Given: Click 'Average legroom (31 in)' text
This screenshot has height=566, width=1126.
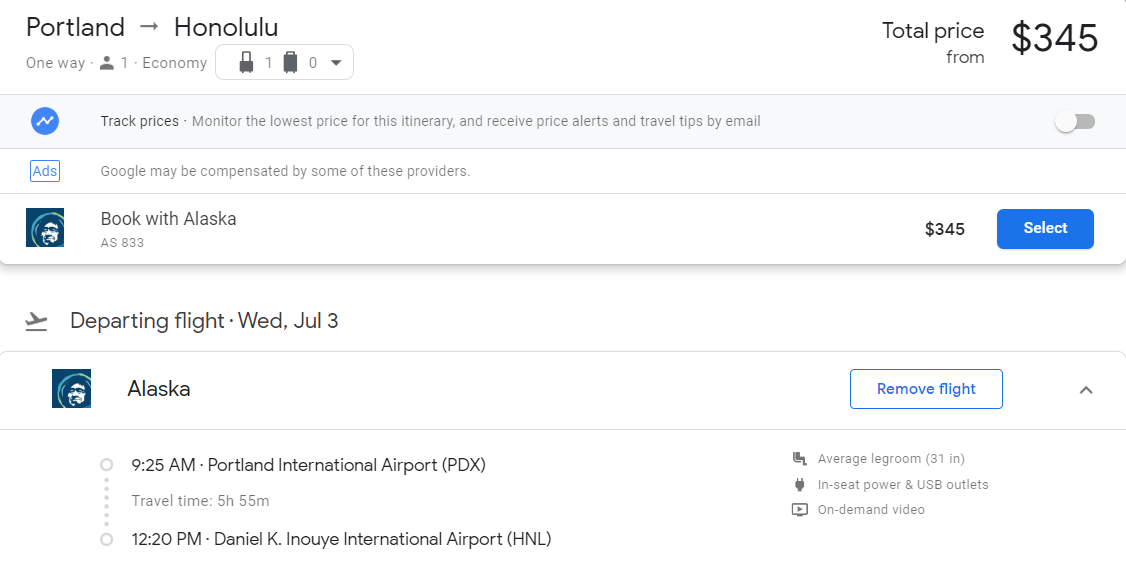Looking at the screenshot, I should (891, 458).
